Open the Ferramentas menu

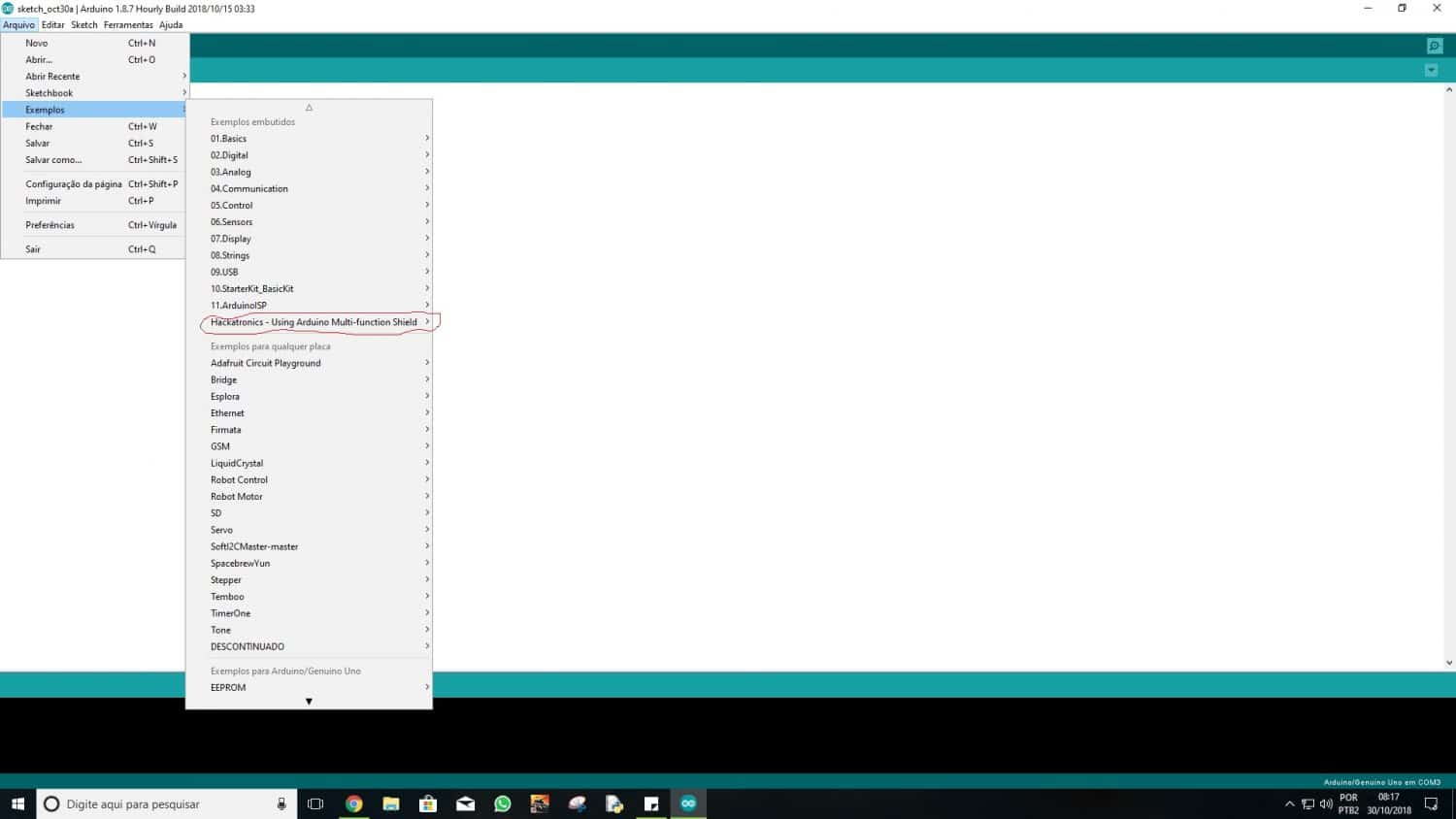click(128, 25)
